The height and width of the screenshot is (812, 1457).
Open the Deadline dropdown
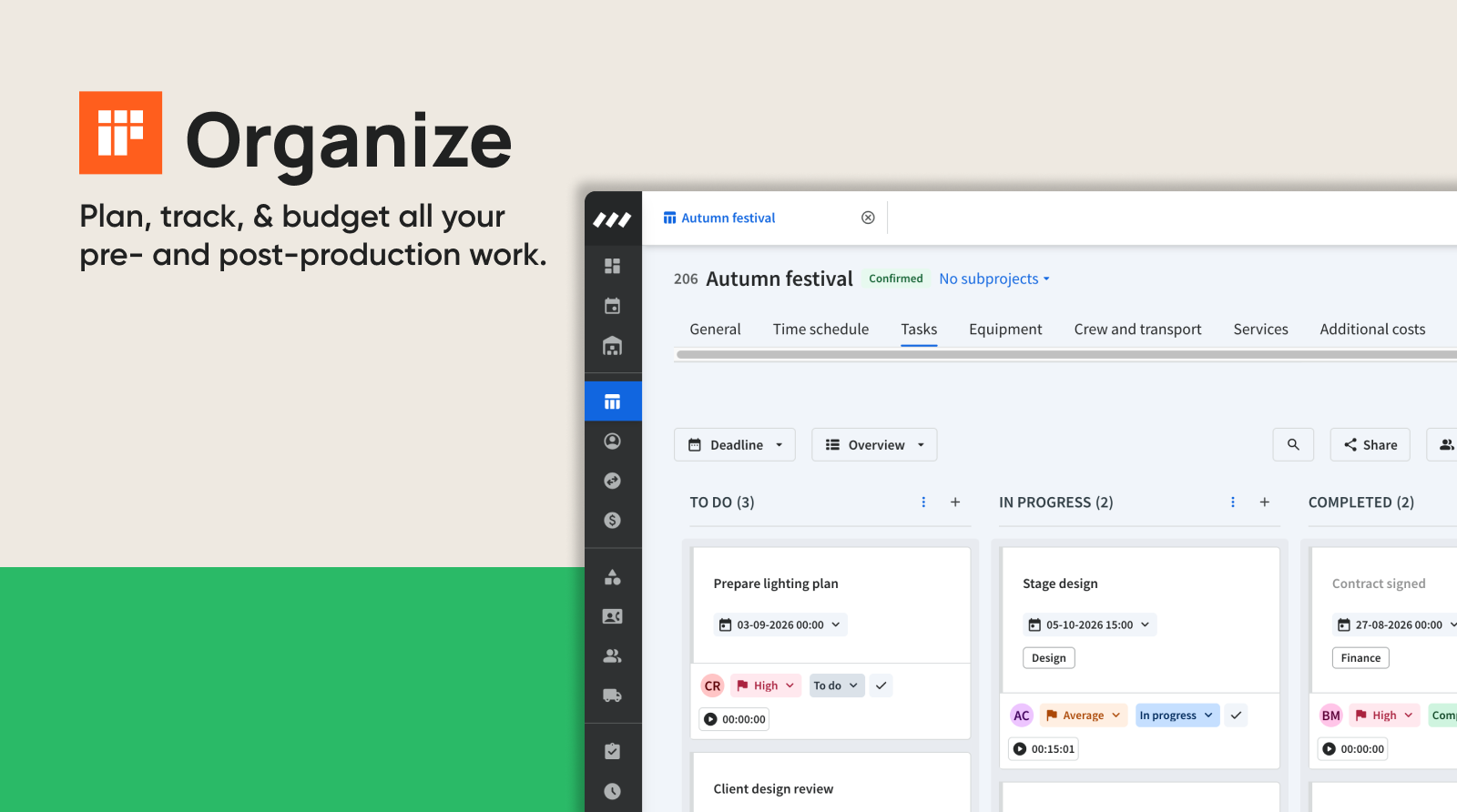pyautogui.click(x=735, y=444)
